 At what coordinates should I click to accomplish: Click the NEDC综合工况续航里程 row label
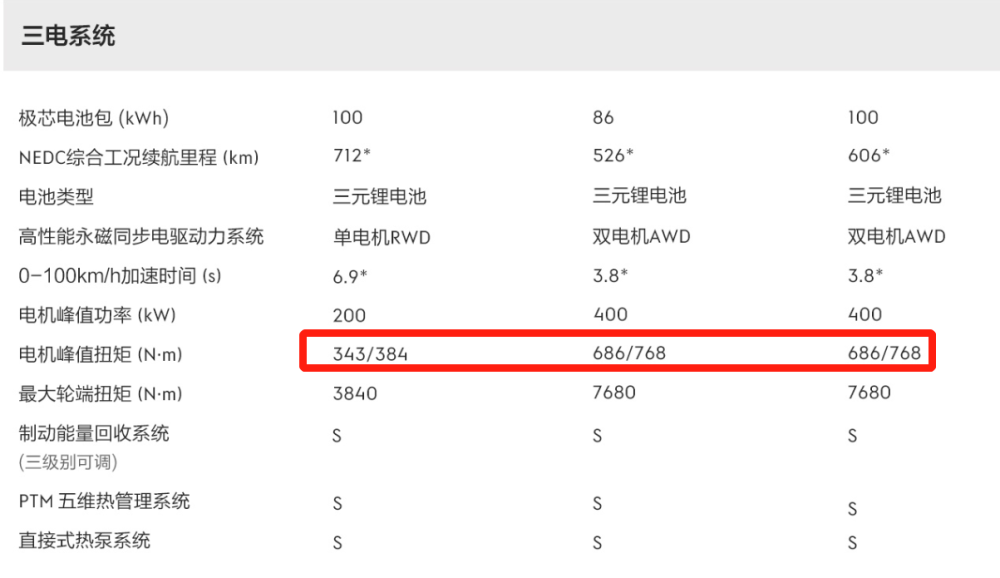(x=138, y=157)
